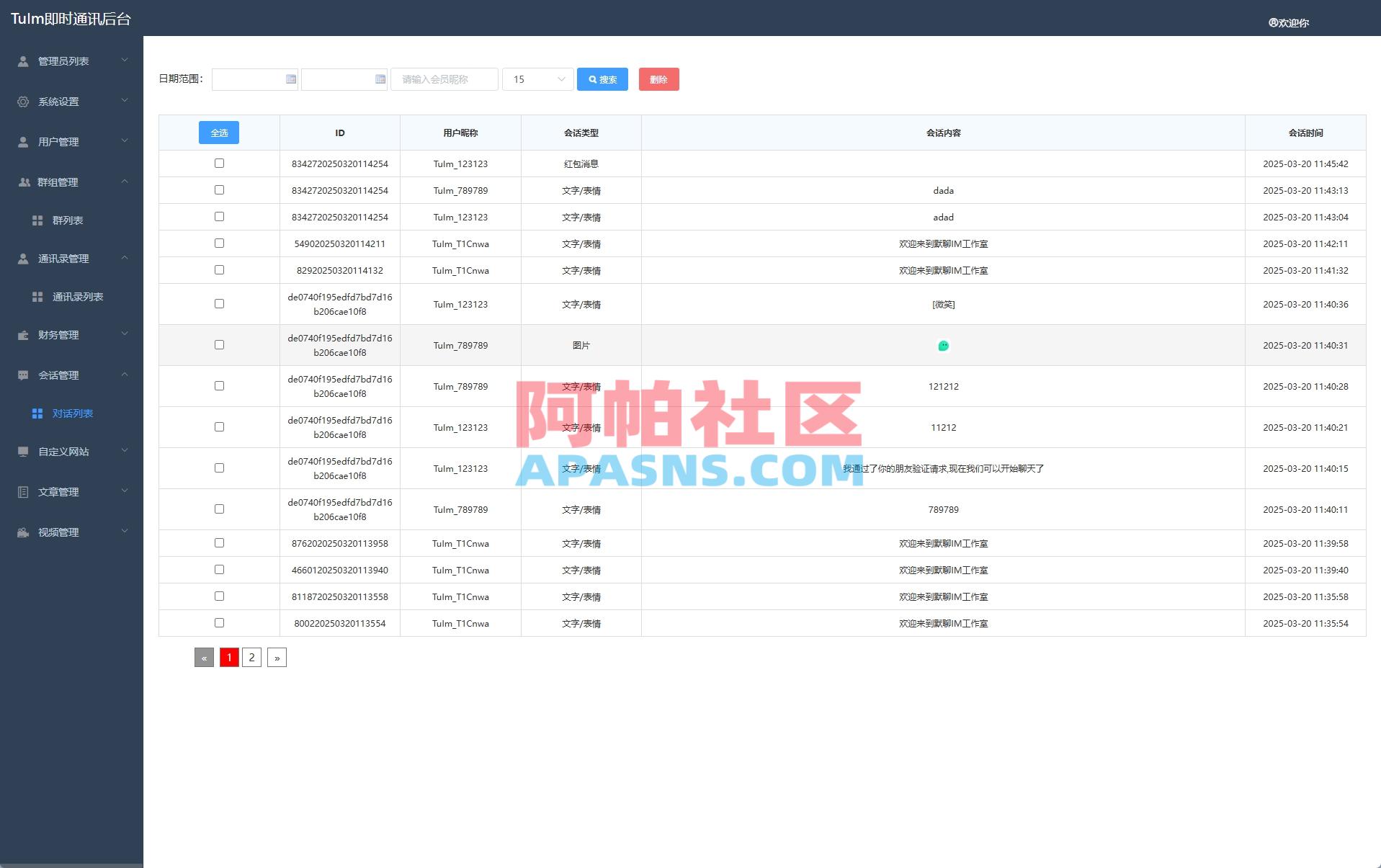Select the 财务管理 chart icon
Screen dimensions: 1381x868
[x=22, y=334]
